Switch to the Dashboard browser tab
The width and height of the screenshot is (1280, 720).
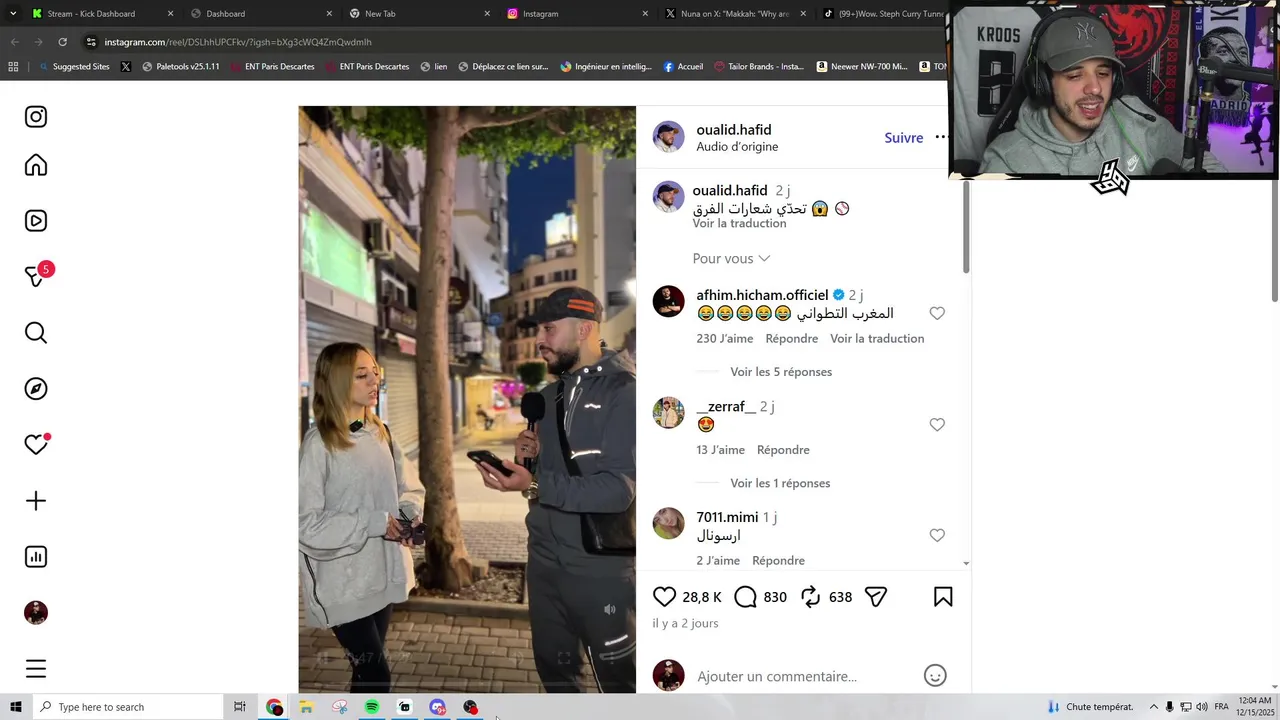[x=225, y=14]
